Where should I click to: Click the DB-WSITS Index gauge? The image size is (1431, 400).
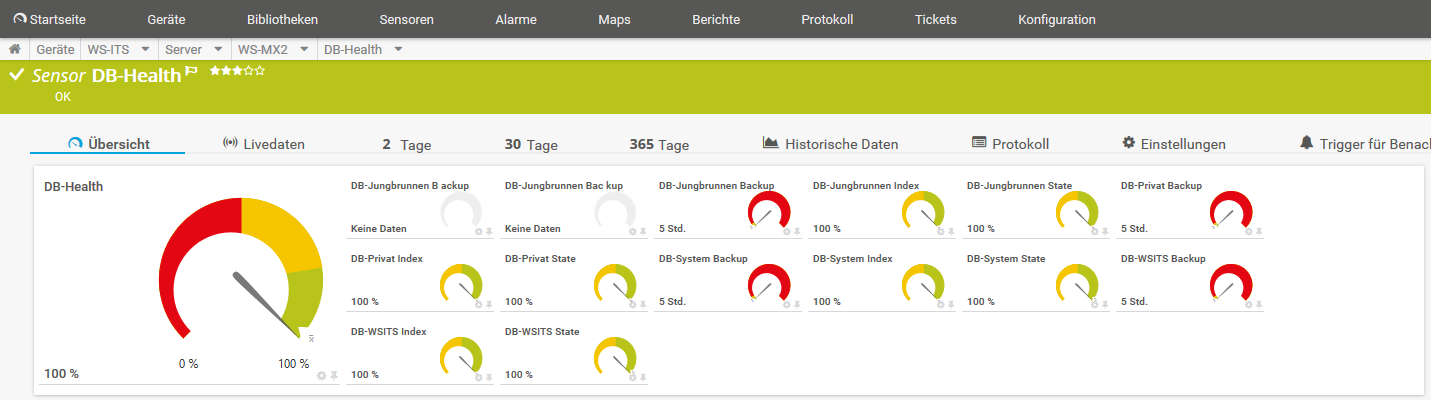(461, 357)
